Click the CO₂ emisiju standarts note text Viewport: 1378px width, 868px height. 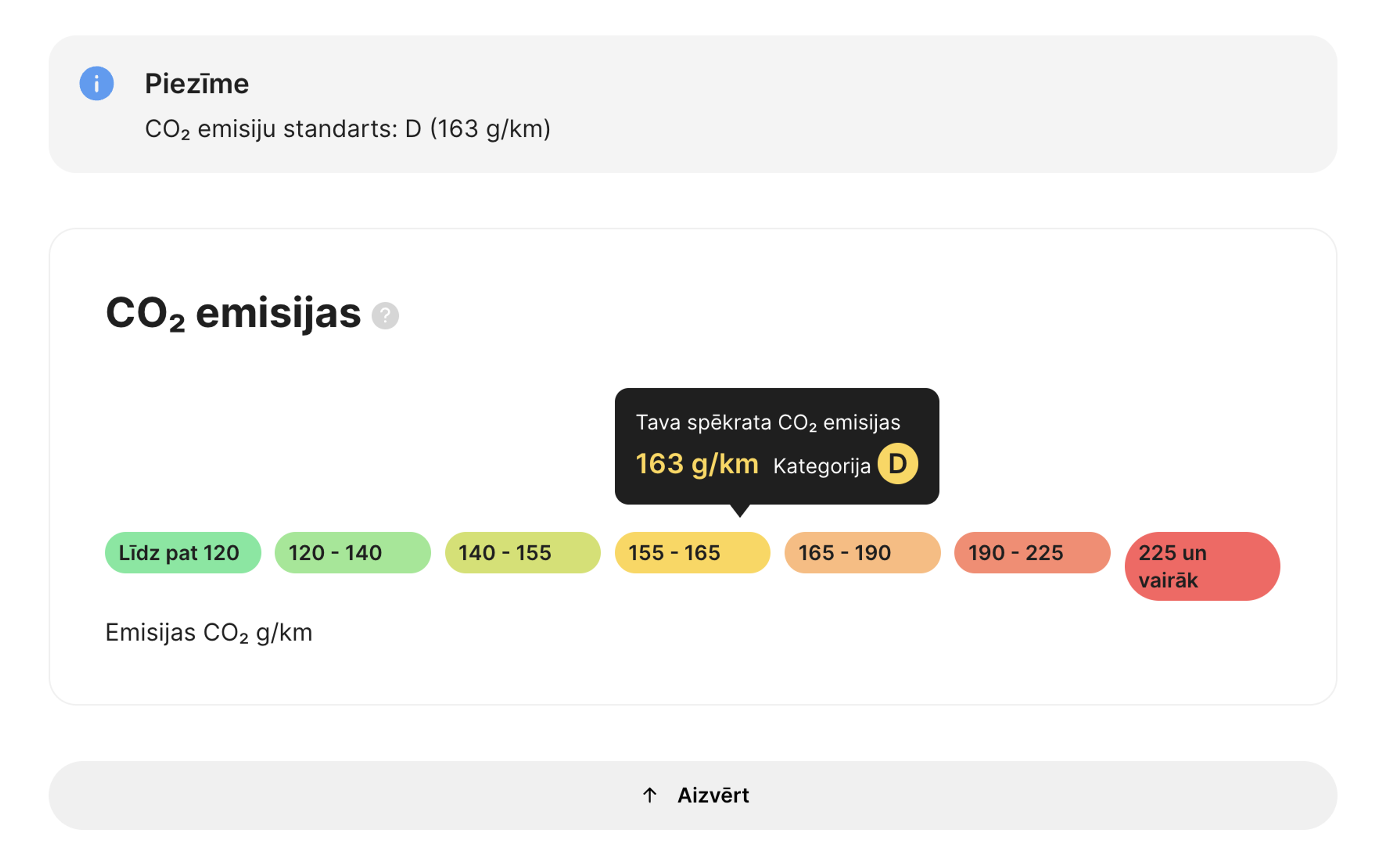(348, 129)
